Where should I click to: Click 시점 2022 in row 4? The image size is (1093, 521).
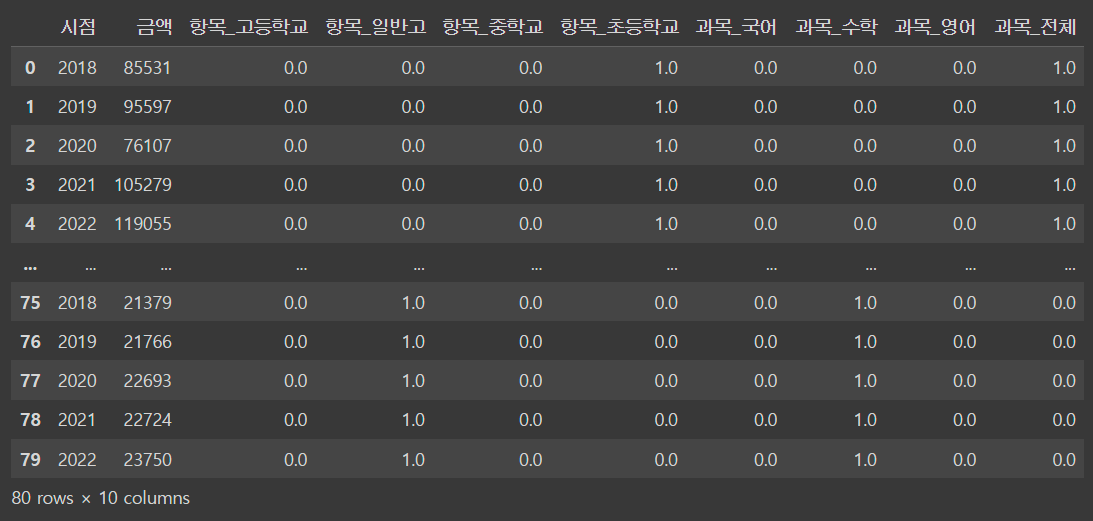(77, 224)
